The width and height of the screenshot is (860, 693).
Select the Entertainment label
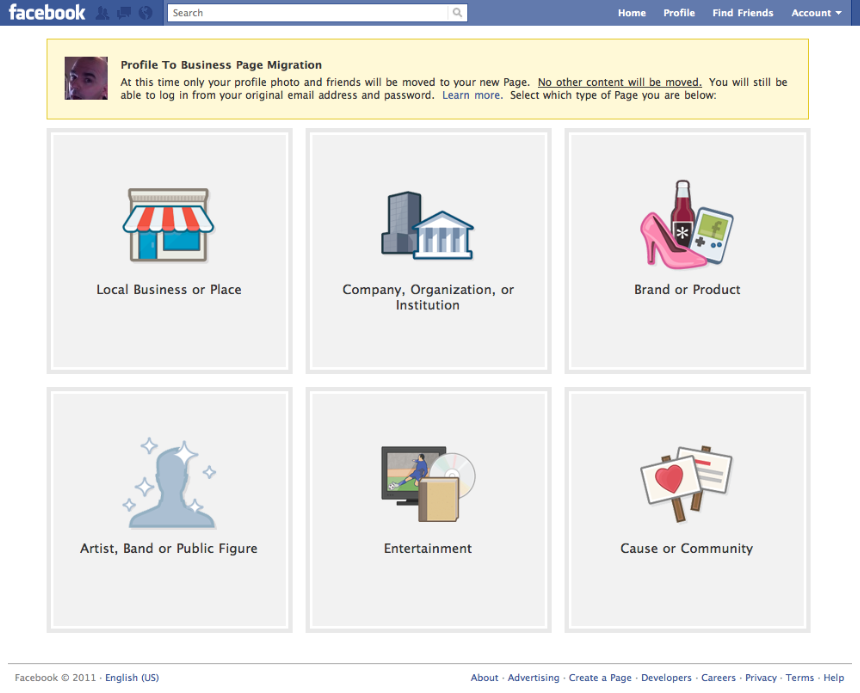pos(428,548)
